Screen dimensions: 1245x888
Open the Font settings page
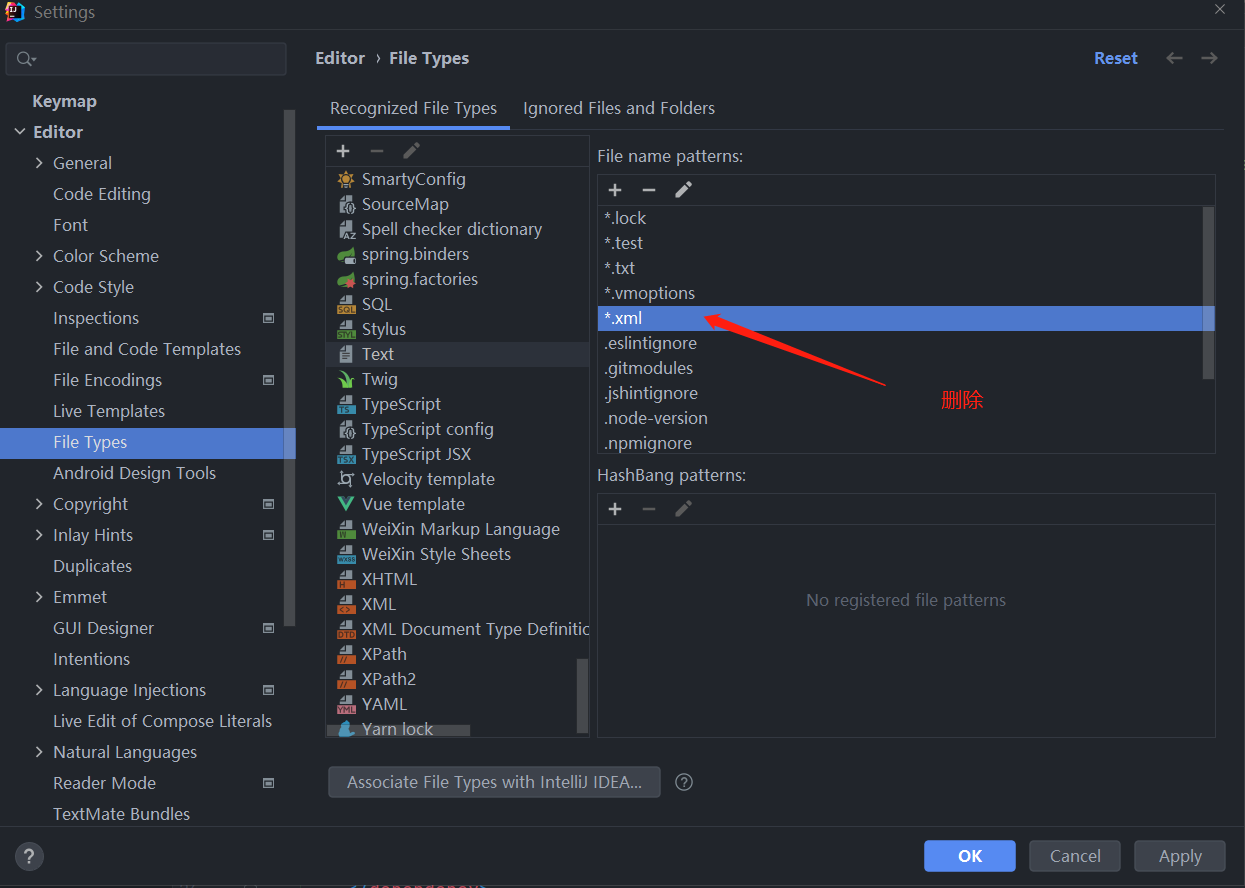pos(70,225)
